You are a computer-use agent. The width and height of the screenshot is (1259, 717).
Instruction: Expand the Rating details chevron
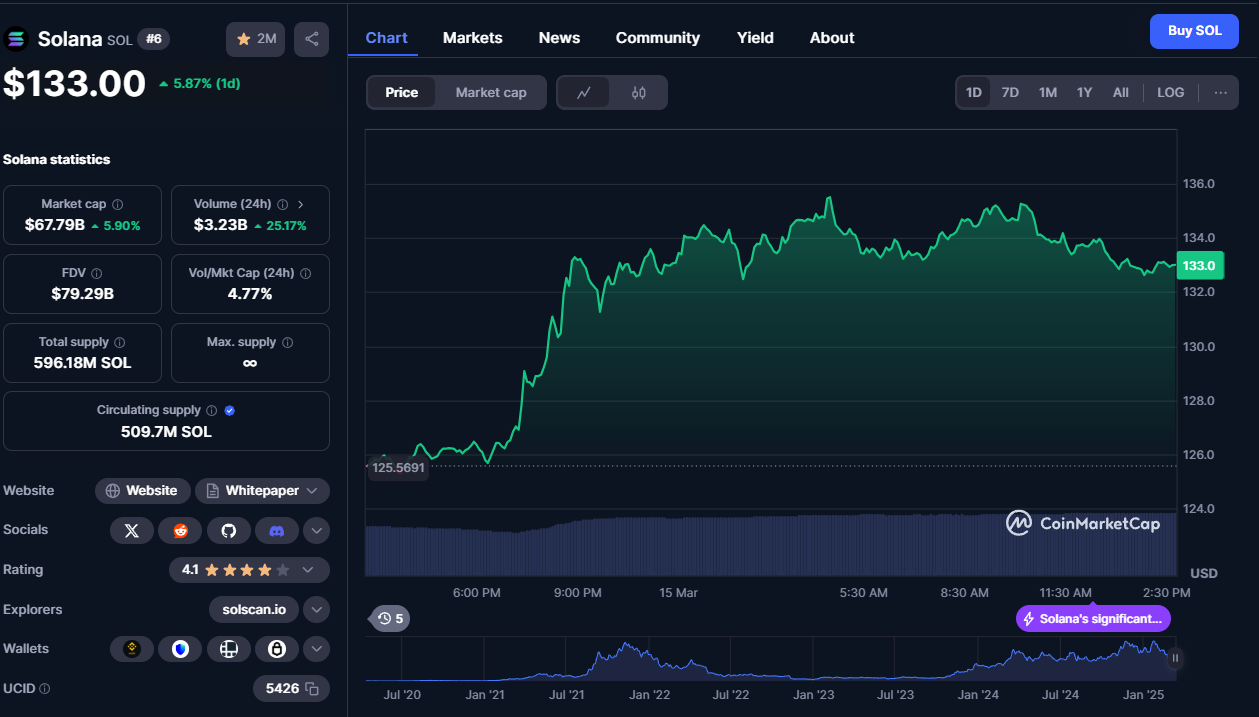coord(308,570)
